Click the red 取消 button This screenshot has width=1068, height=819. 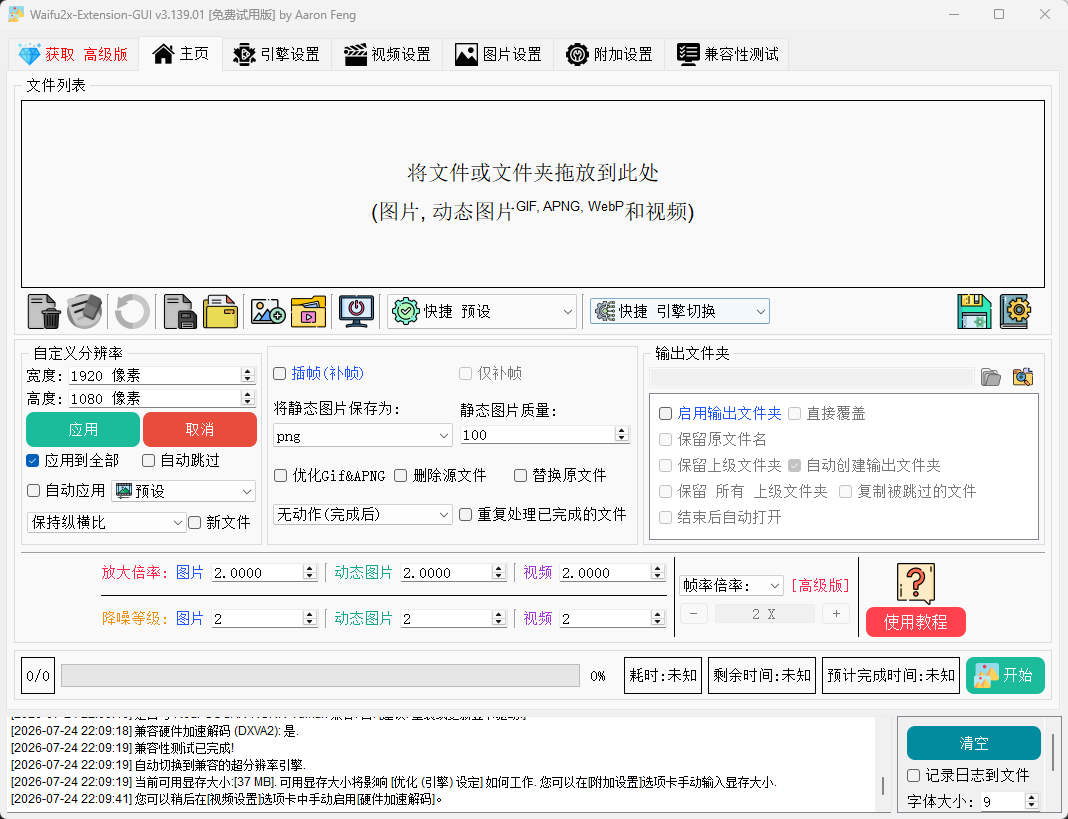[200, 429]
